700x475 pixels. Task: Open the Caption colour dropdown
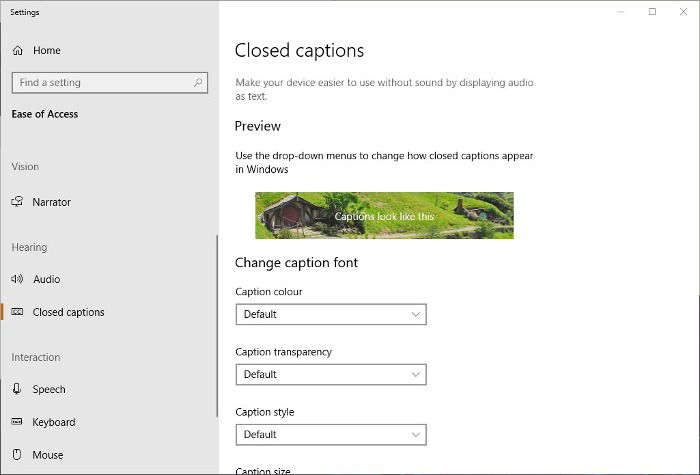click(331, 314)
